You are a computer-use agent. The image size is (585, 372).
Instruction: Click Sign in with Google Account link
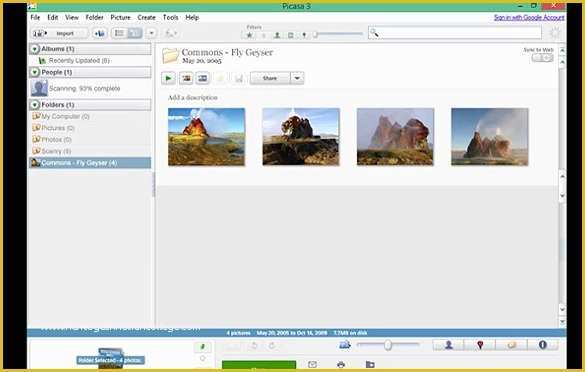coord(529,18)
